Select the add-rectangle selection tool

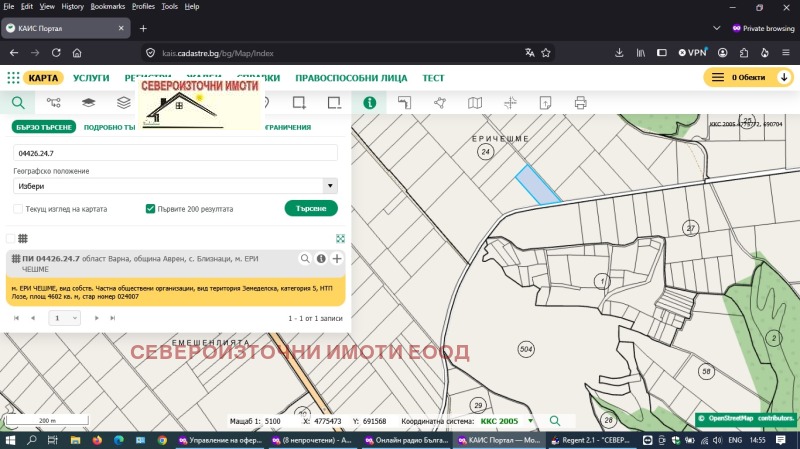[x=299, y=103]
